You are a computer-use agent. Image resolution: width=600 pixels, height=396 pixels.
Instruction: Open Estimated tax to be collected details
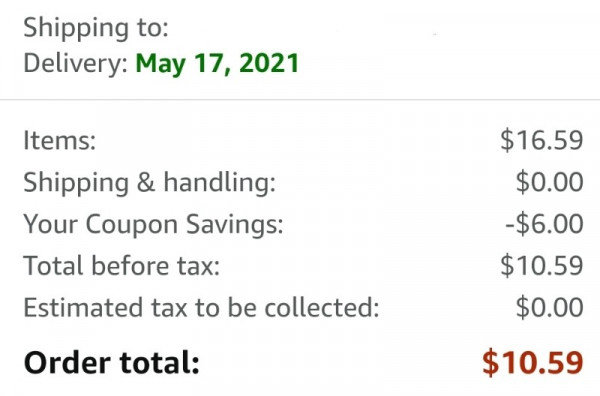coord(201,307)
